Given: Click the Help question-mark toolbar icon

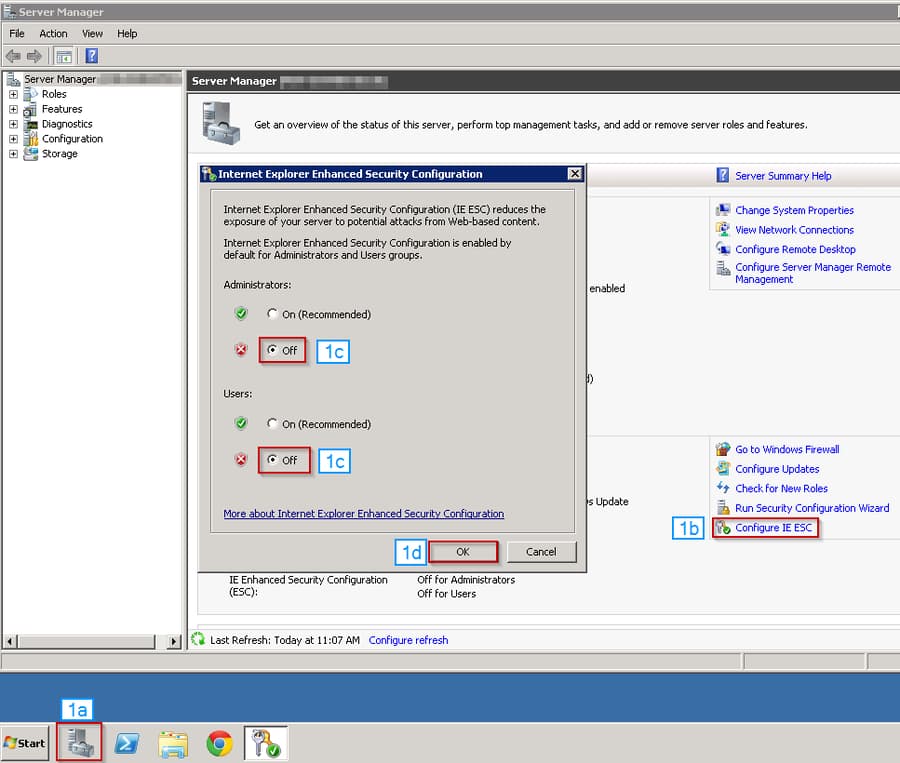Looking at the screenshot, I should click(91, 55).
